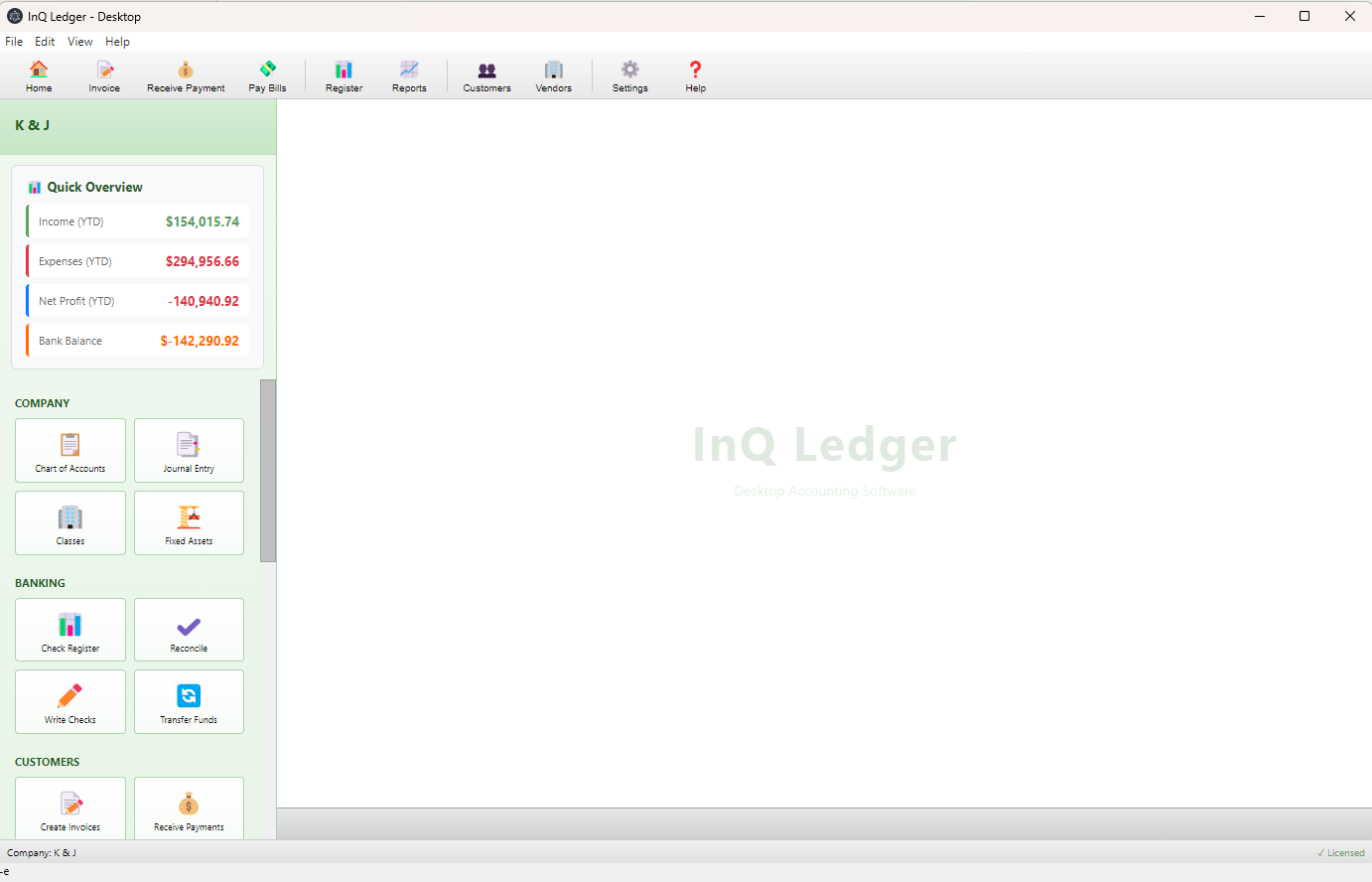This screenshot has height=882, width=1372.
Task: Click the Invoice toolbar icon
Action: pyautogui.click(x=104, y=75)
